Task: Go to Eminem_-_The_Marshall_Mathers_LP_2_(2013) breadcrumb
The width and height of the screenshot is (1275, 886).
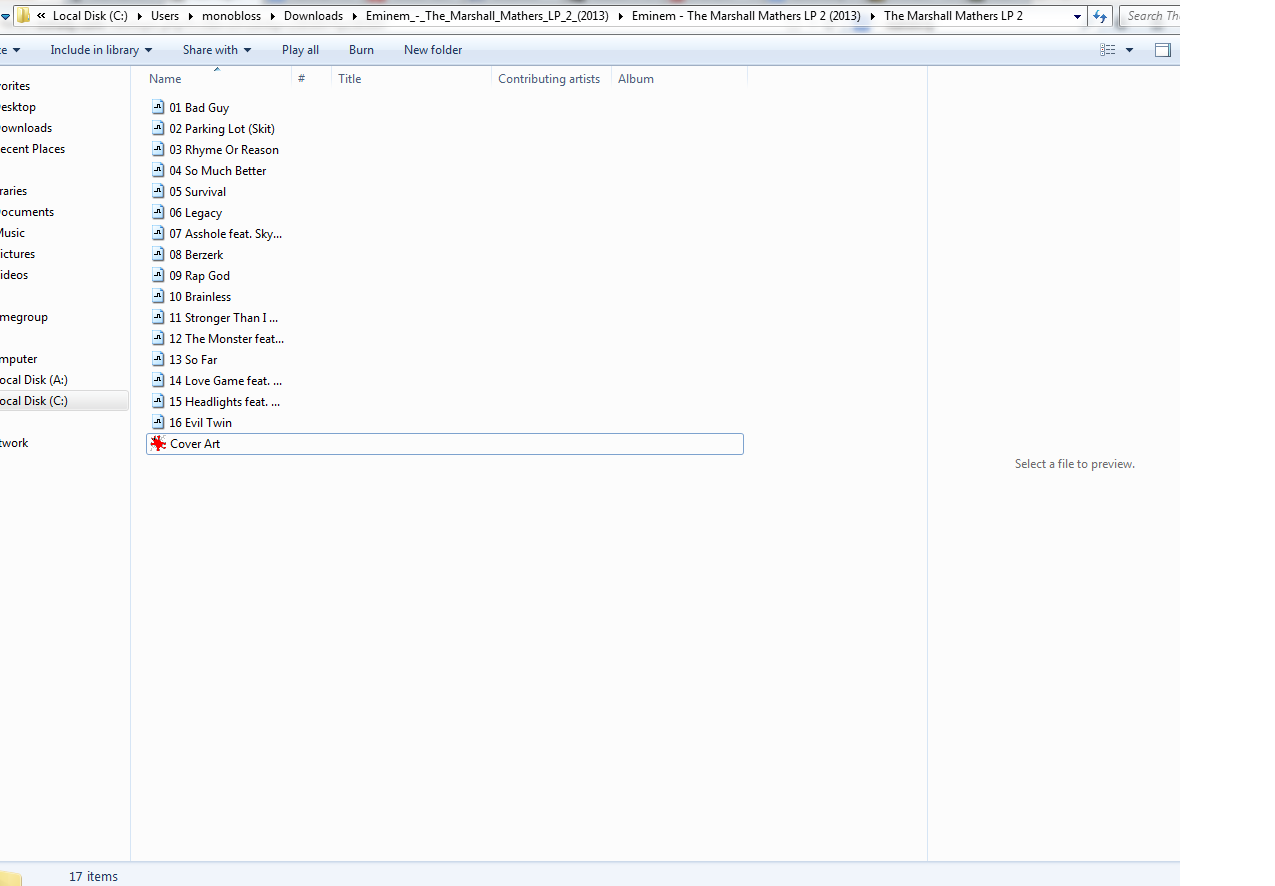Action: (x=487, y=16)
